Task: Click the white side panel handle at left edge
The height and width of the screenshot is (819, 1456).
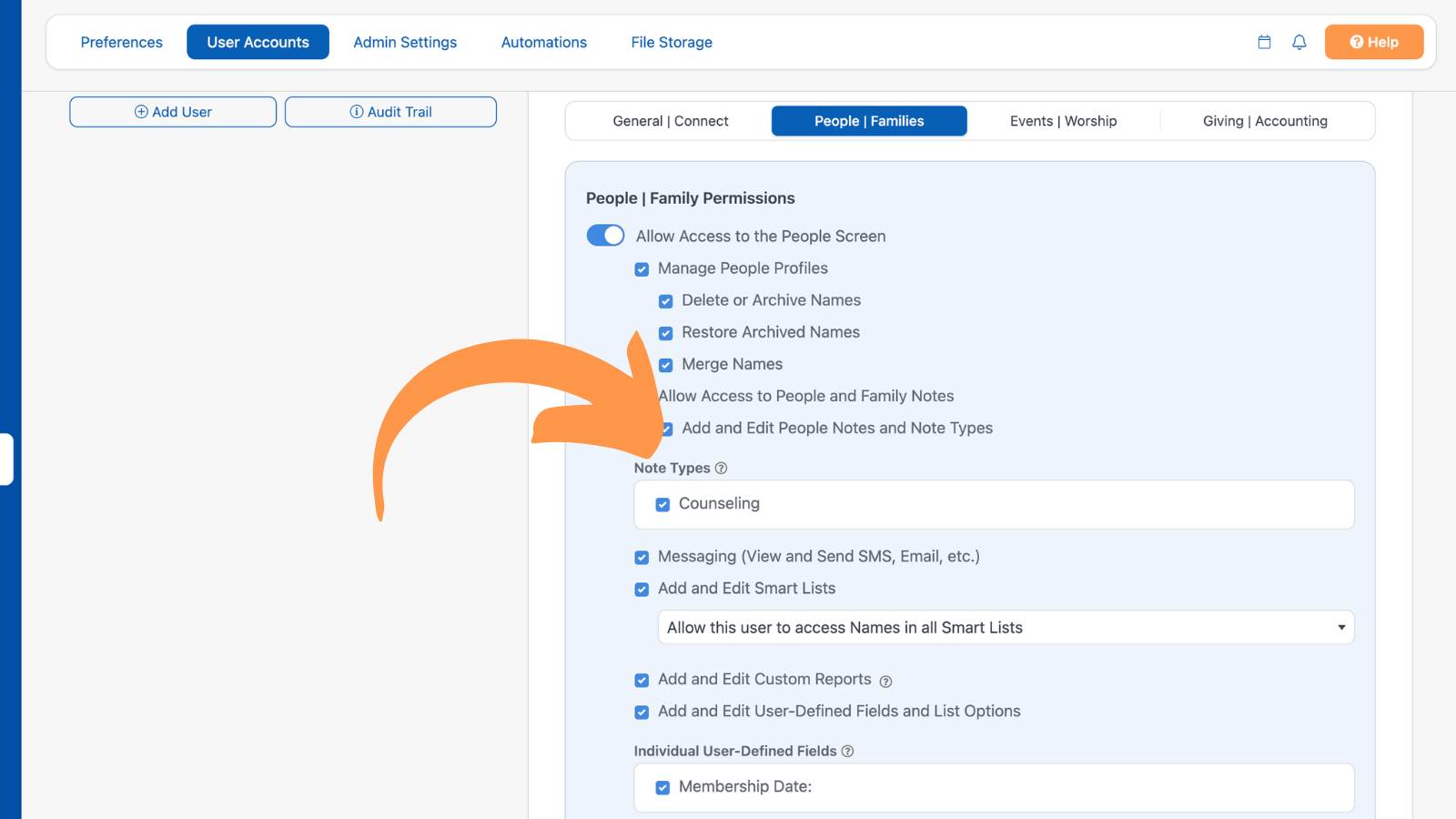Action: pyautogui.click(x=6, y=460)
